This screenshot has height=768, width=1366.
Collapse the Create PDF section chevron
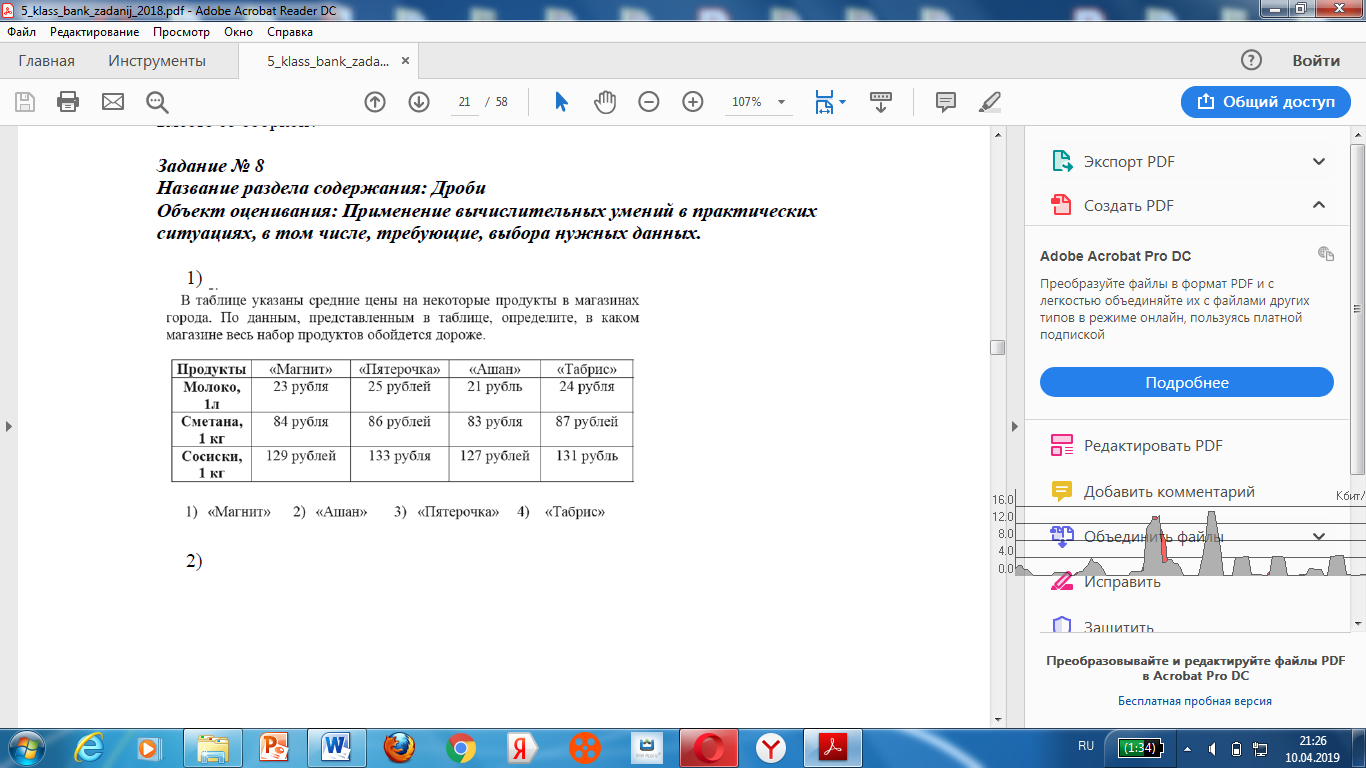click(1319, 205)
